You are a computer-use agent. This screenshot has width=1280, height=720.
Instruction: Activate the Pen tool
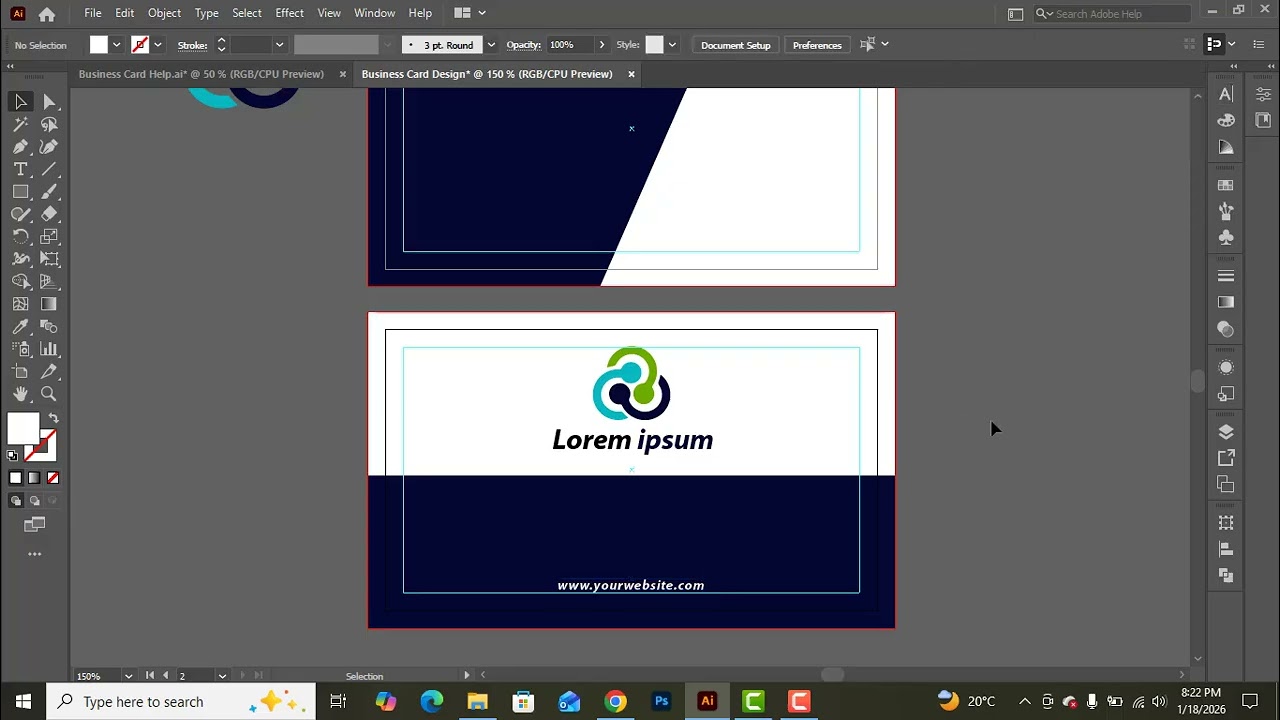point(21,147)
